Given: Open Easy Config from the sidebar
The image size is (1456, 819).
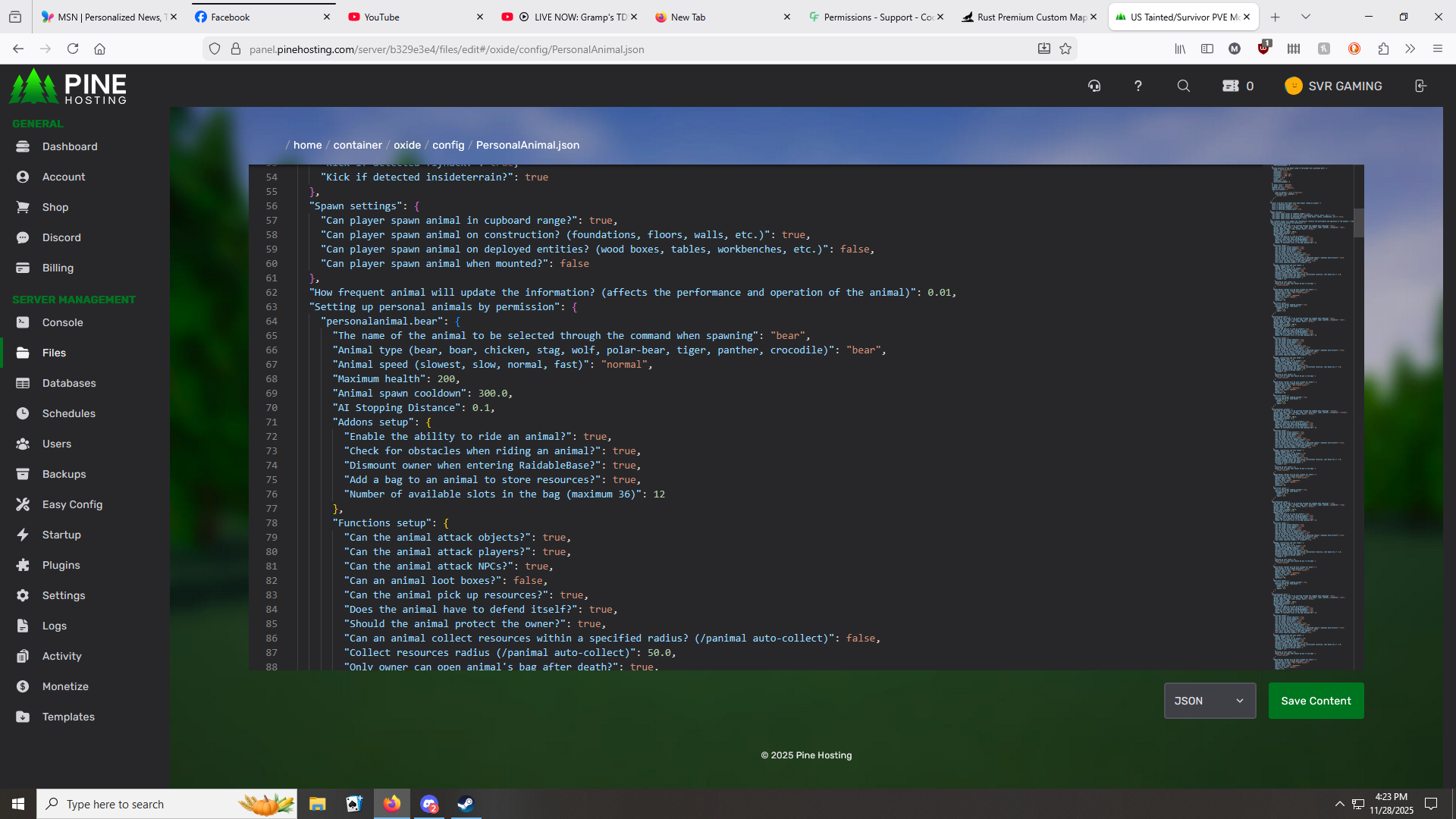Looking at the screenshot, I should (x=72, y=504).
